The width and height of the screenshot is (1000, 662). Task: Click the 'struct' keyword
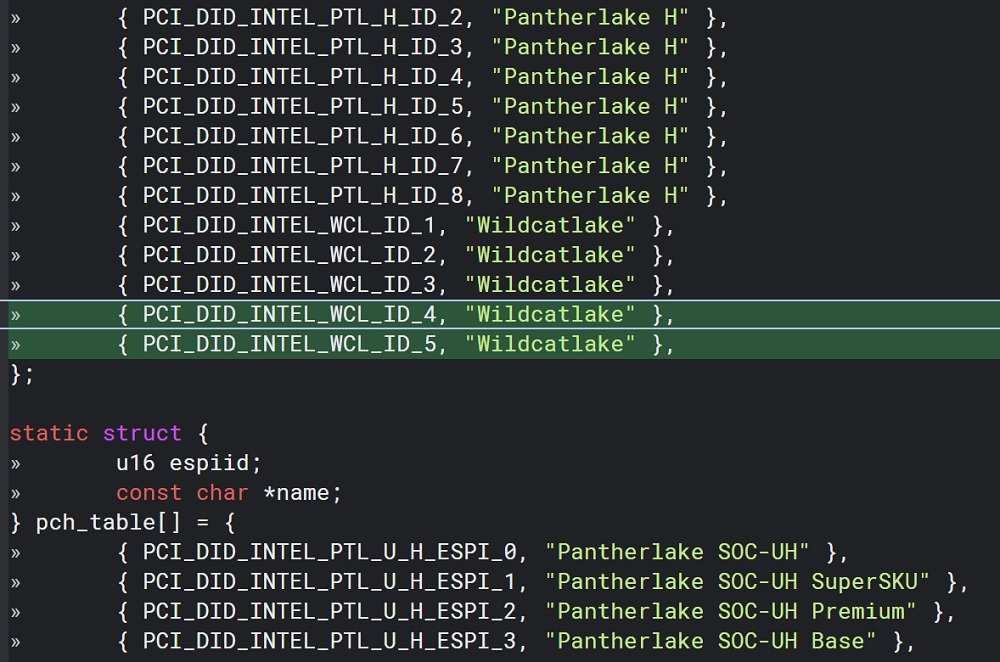pyautogui.click(x=142, y=434)
